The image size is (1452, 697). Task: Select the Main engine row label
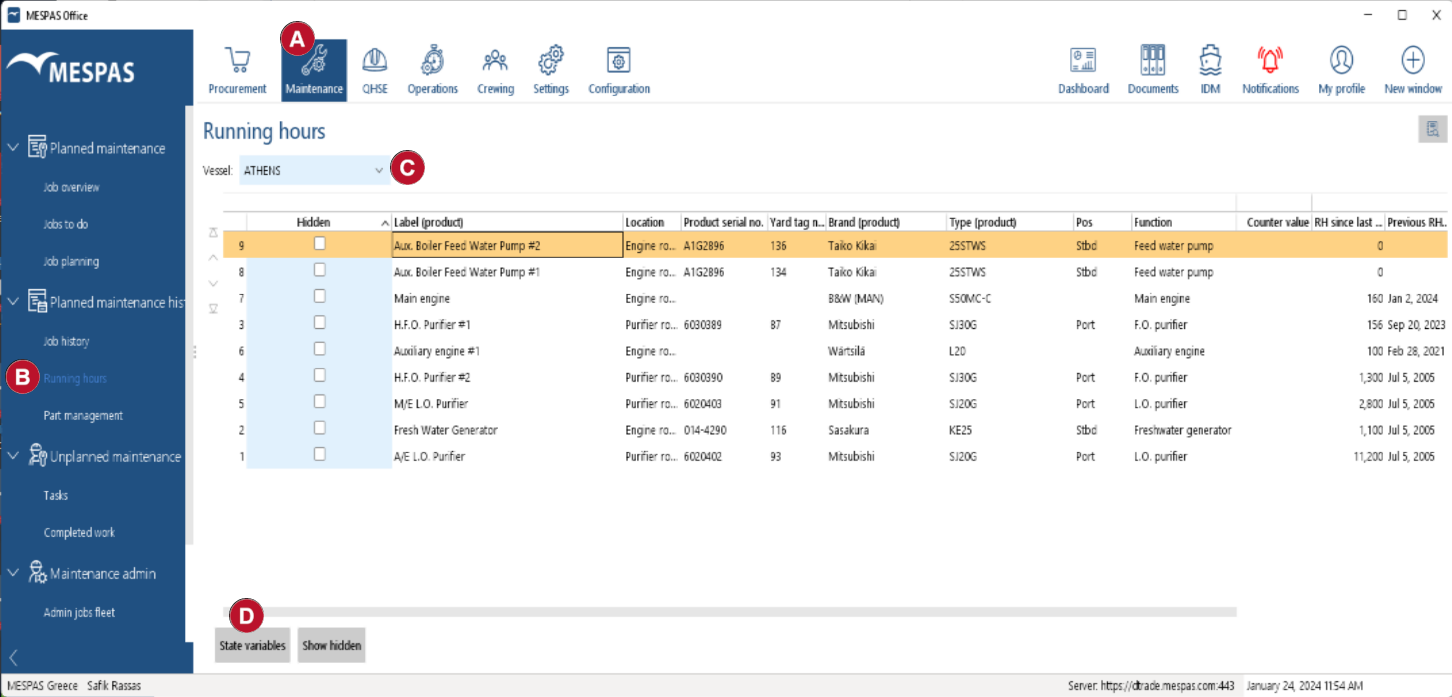(x=422, y=298)
